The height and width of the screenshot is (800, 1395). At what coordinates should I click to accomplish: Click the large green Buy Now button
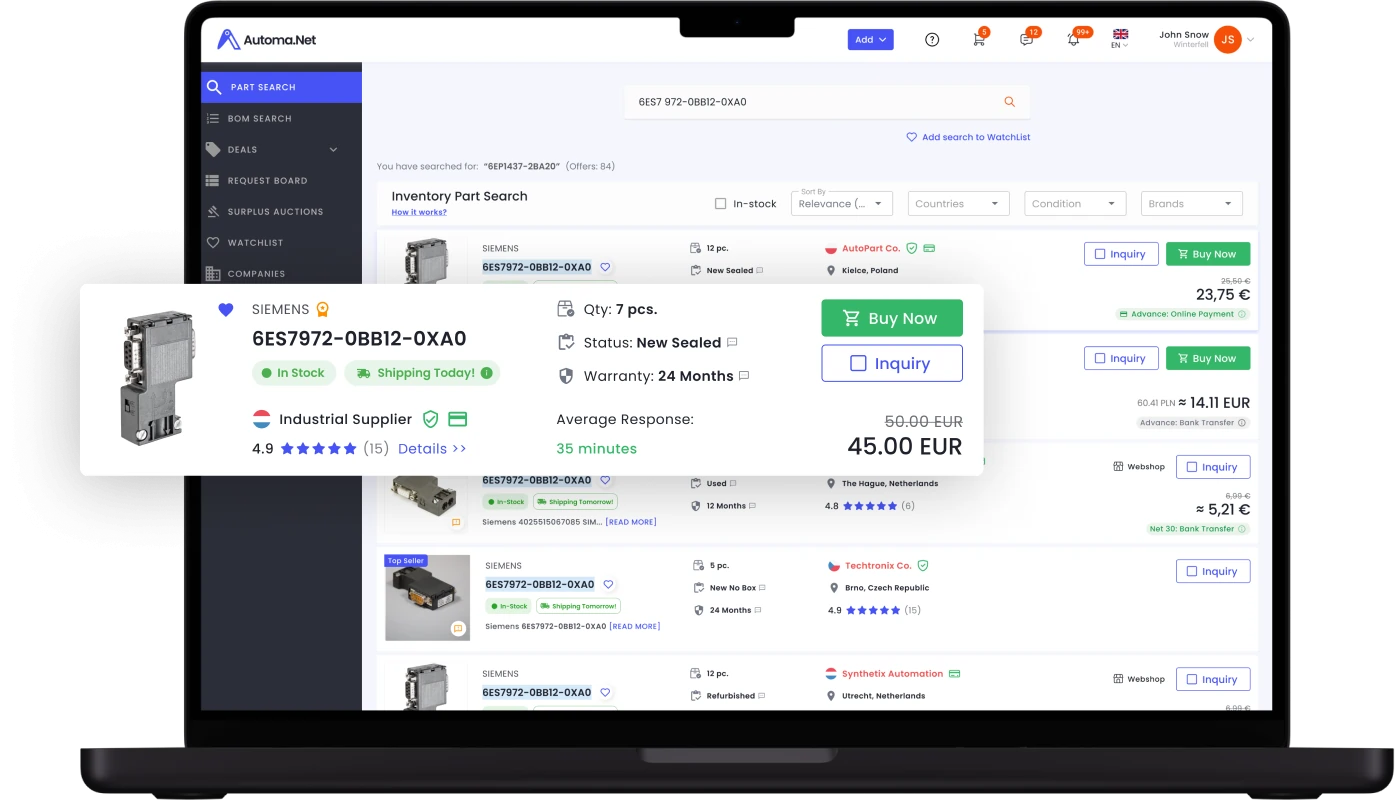click(892, 318)
